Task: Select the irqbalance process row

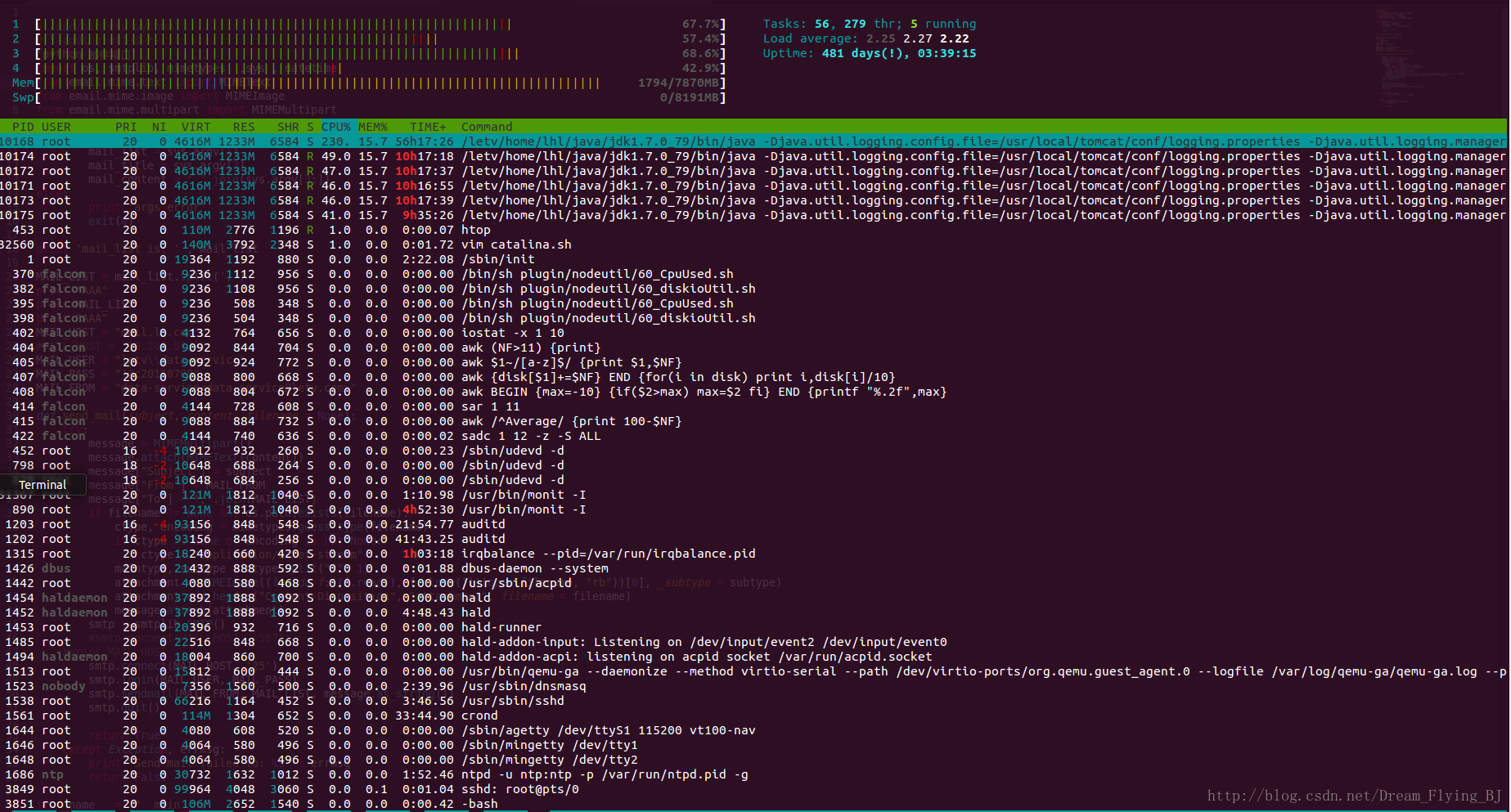Action: point(753,554)
